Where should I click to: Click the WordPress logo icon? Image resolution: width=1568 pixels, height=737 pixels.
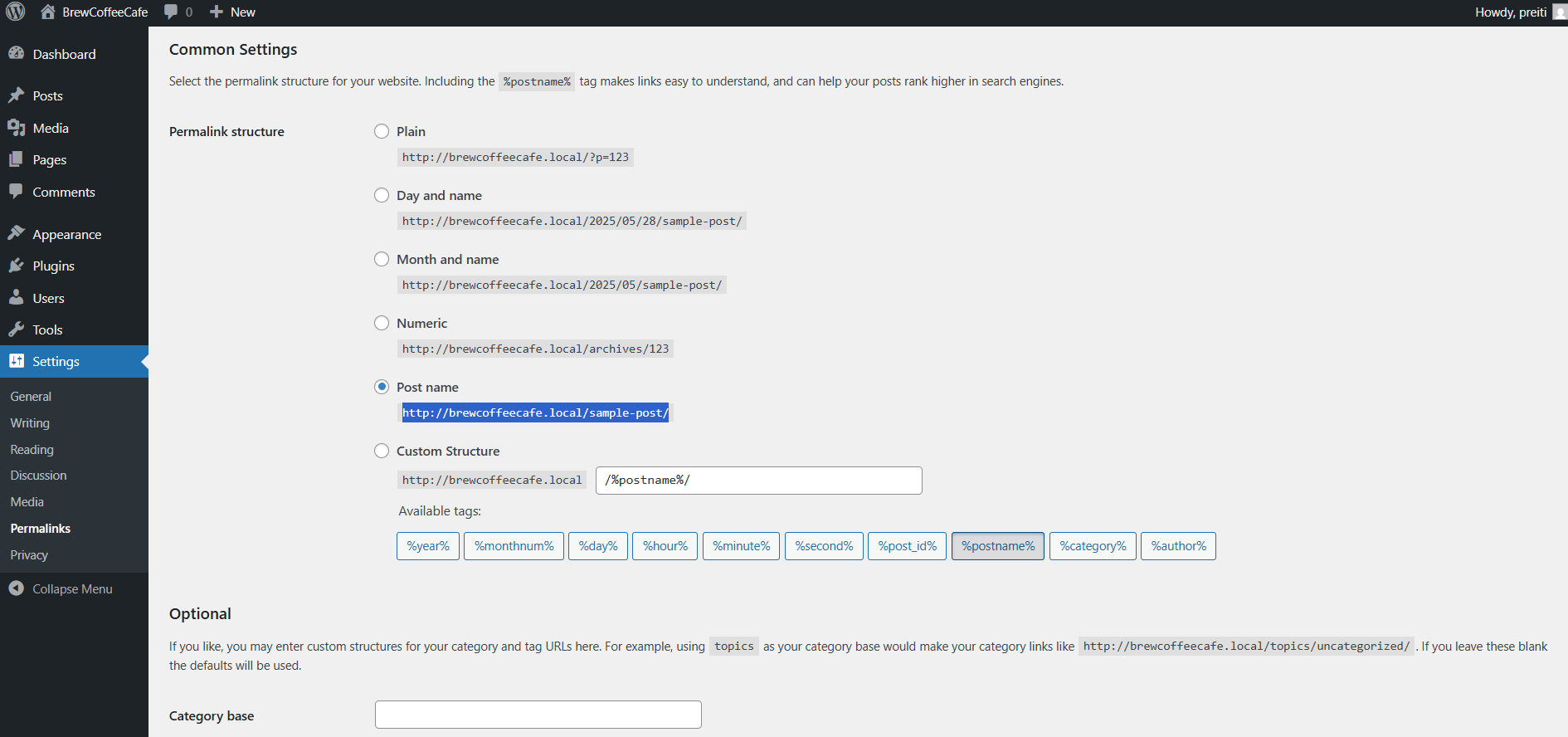point(16,12)
